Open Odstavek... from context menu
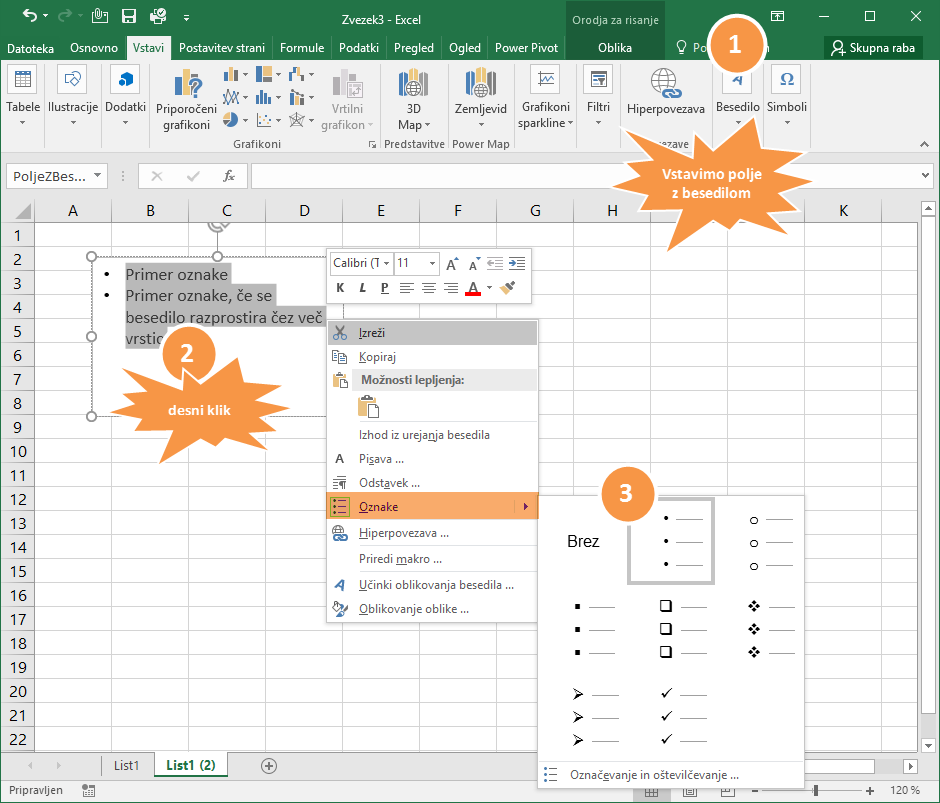Viewport: 940px width, 803px height. click(x=432, y=483)
